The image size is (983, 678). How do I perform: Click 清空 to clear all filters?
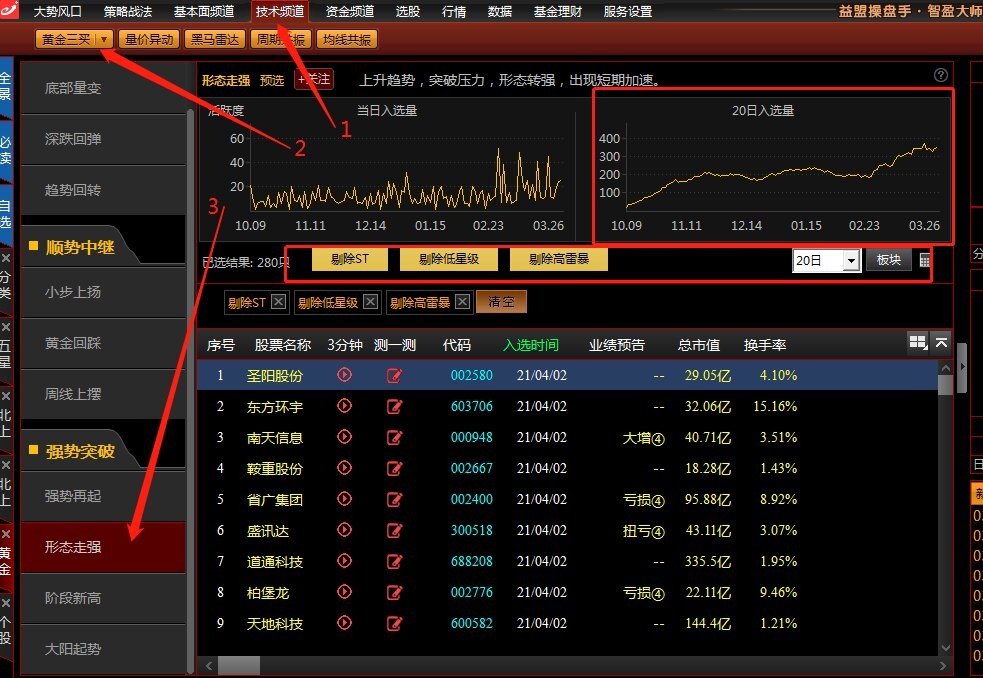click(x=501, y=301)
